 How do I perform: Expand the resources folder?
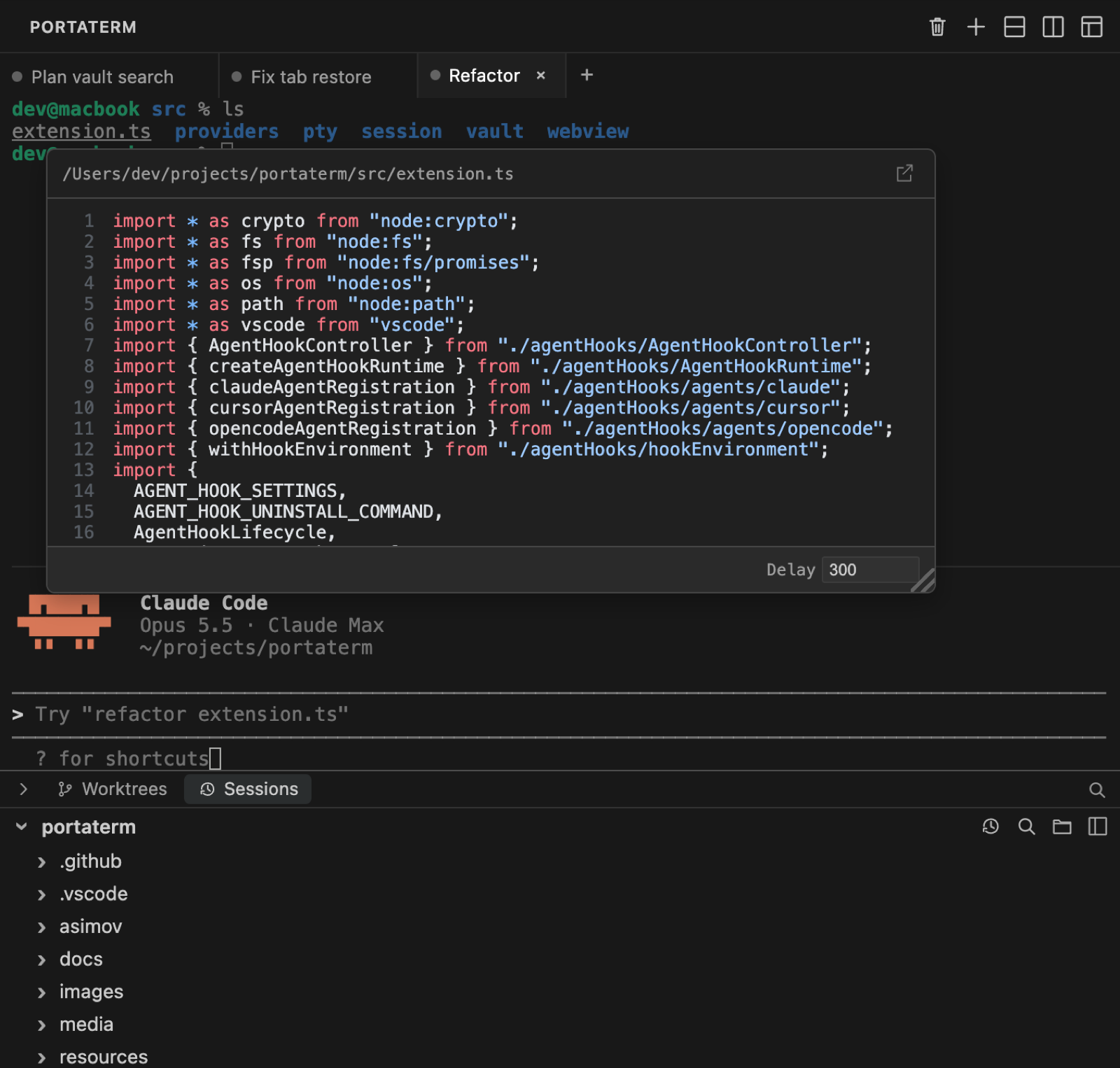(41, 1058)
